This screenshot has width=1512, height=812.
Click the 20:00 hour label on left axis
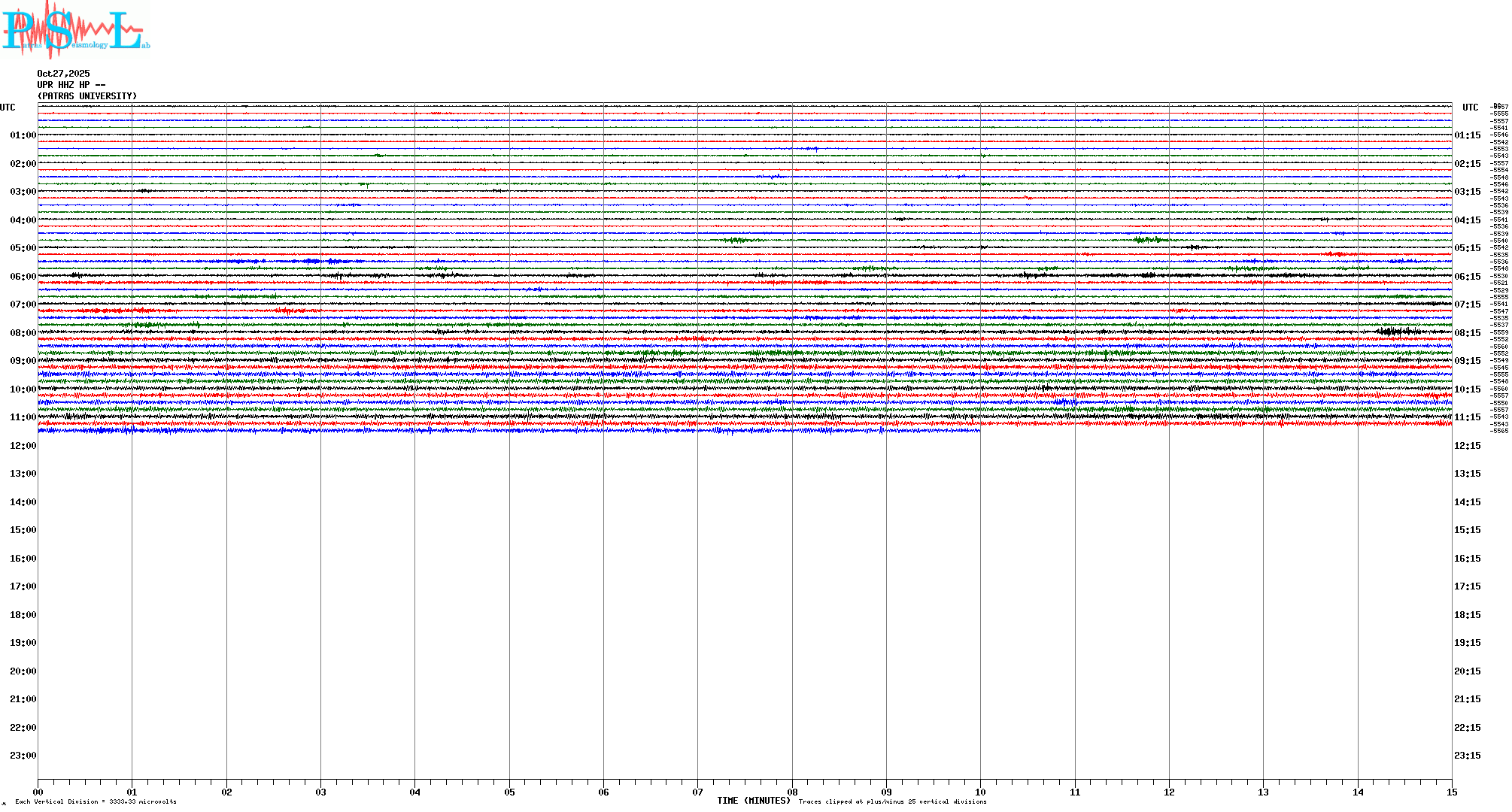coord(23,671)
